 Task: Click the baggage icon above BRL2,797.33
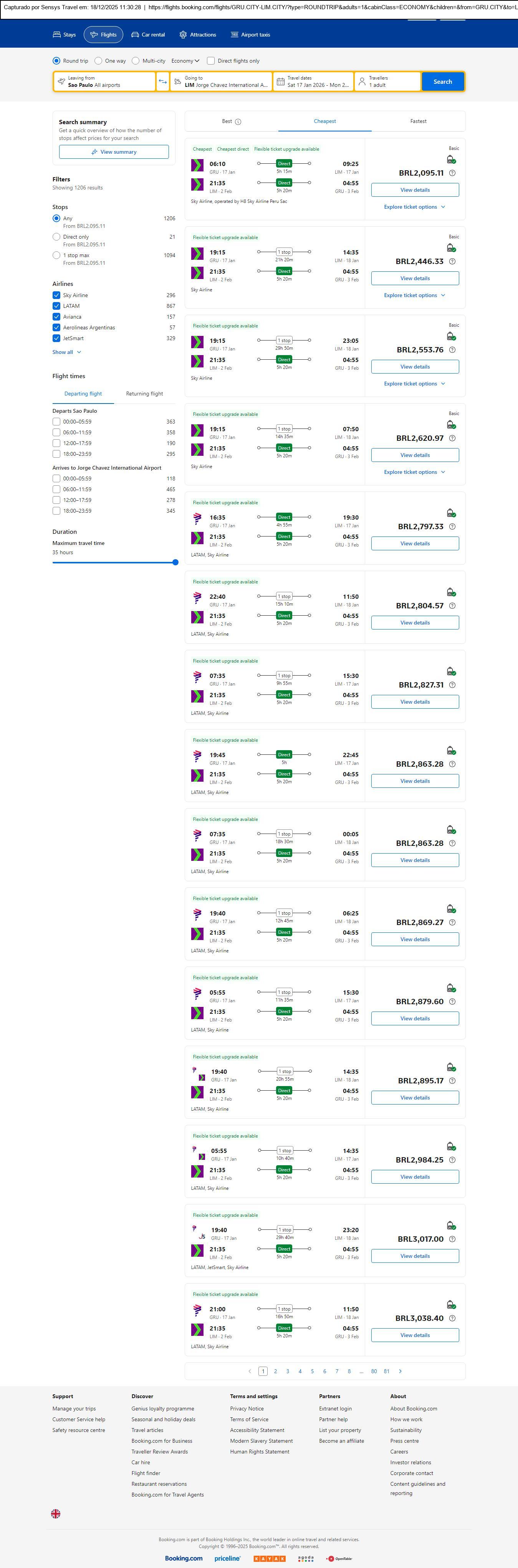point(451,514)
